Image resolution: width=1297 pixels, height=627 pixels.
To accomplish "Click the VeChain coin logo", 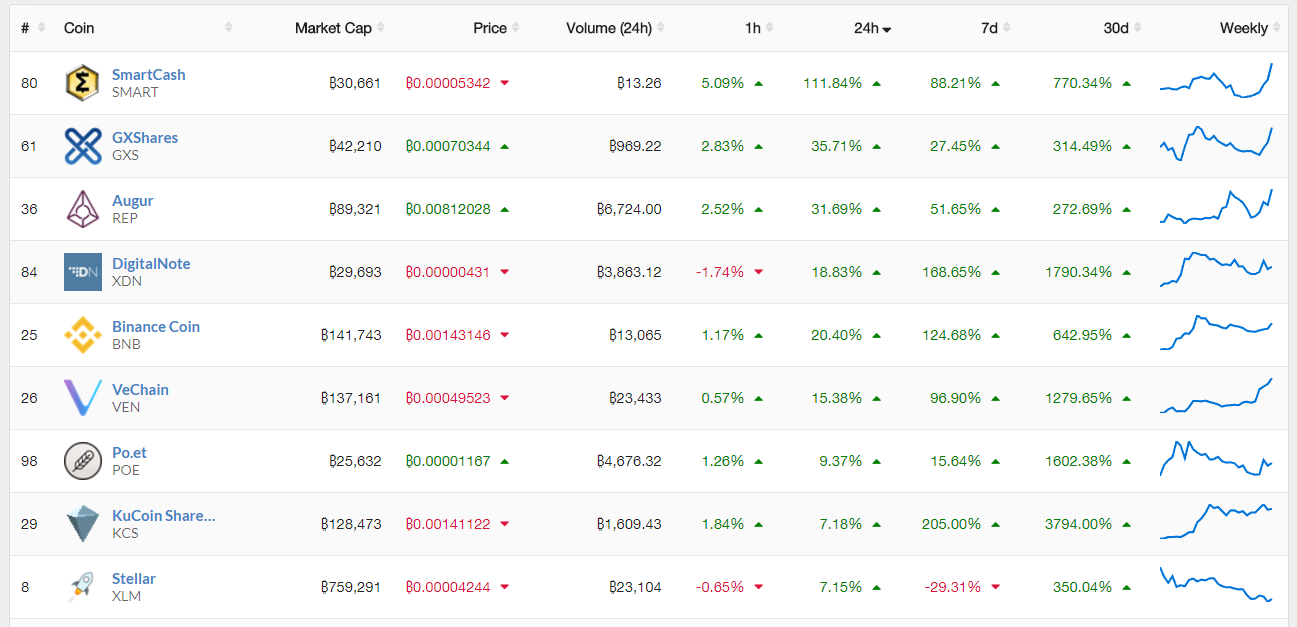I will point(83,398).
